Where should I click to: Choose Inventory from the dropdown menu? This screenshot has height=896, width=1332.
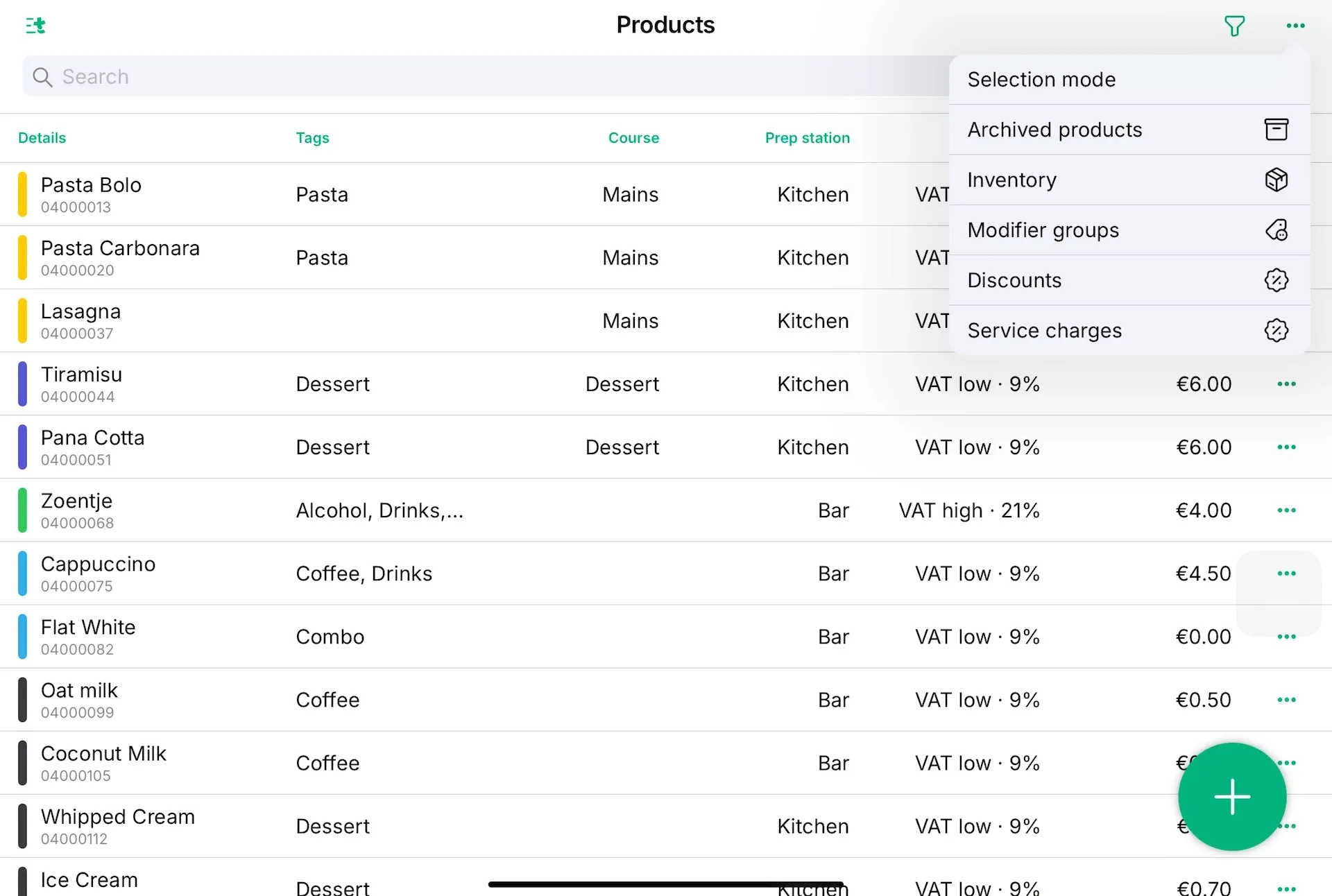coord(1011,180)
